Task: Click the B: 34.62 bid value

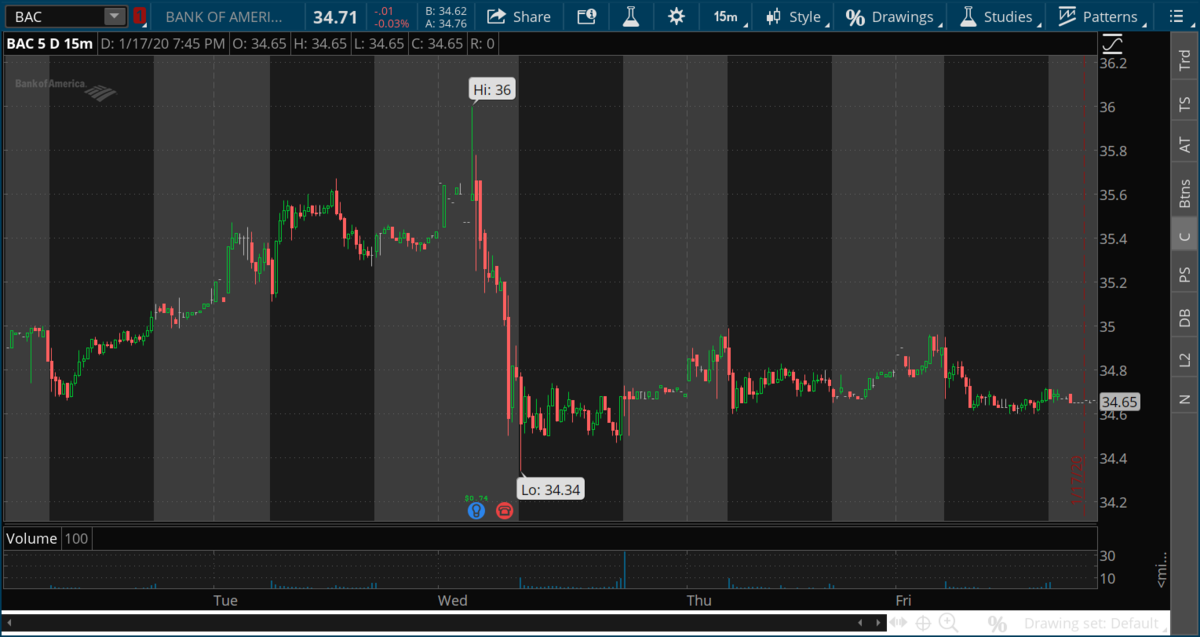Action: point(446,11)
